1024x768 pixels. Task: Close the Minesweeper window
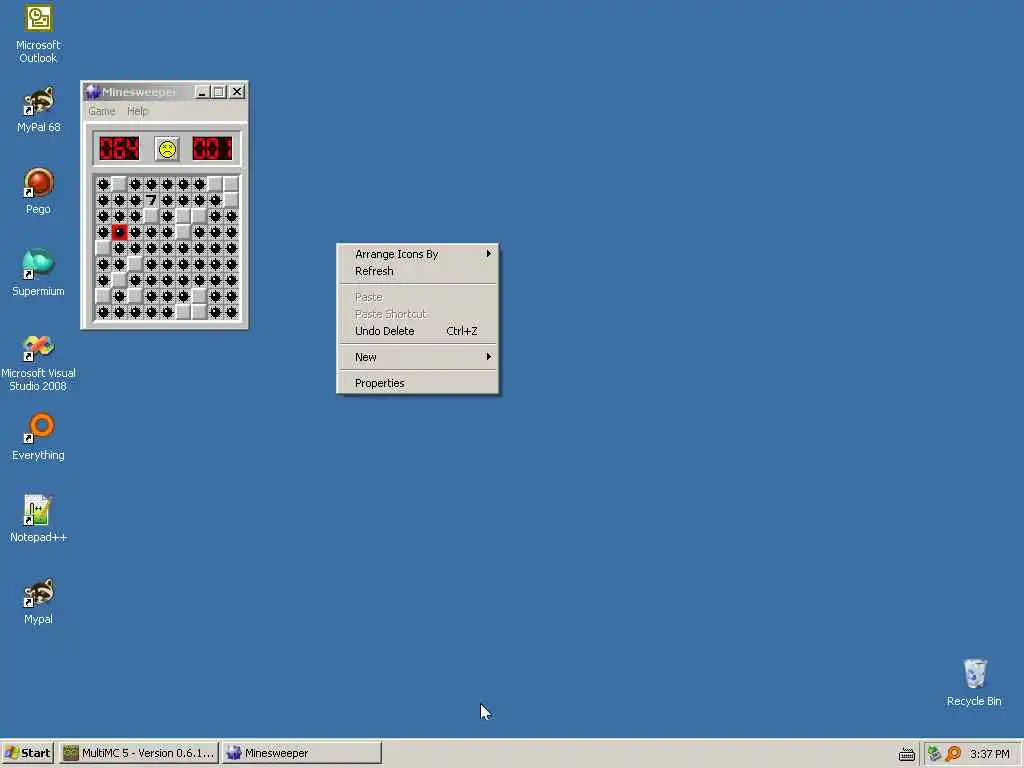pos(237,92)
